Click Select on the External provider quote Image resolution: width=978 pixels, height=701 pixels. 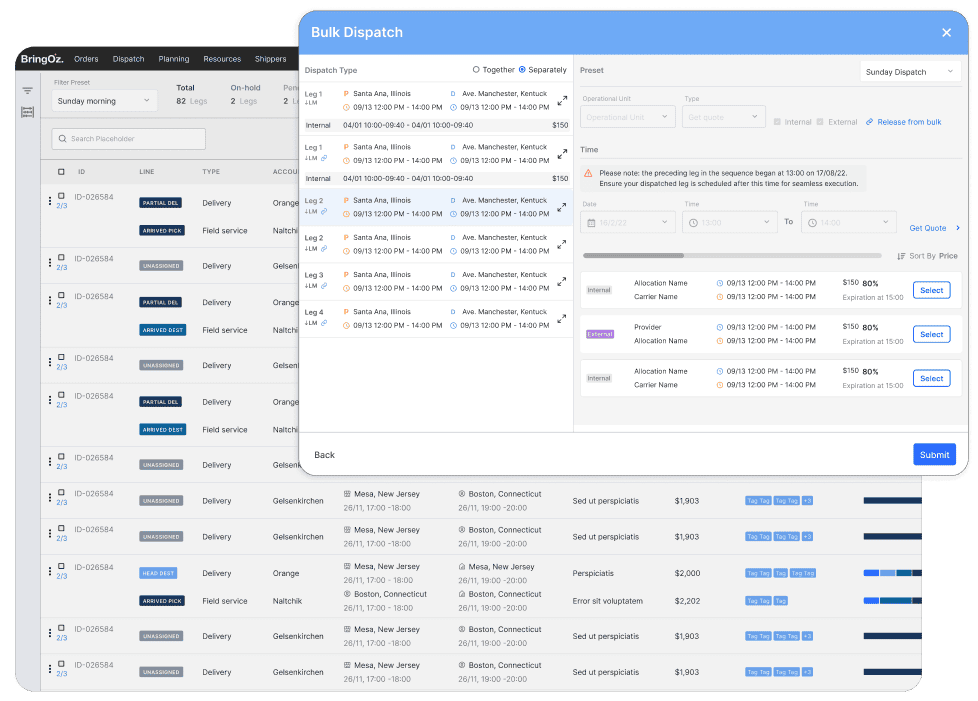click(x=931, y=334)
